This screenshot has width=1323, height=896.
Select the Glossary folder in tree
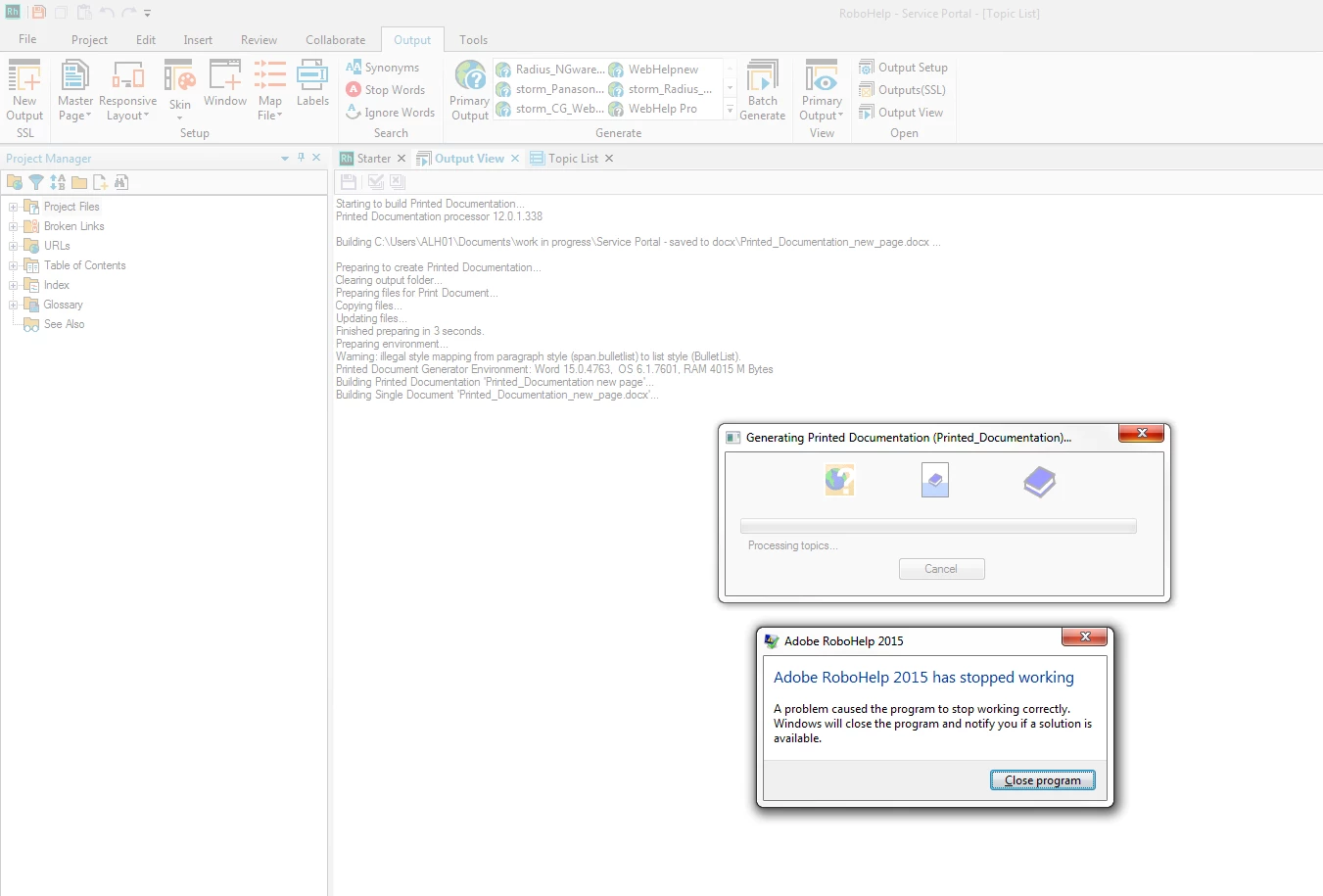(x=53, y=305)
